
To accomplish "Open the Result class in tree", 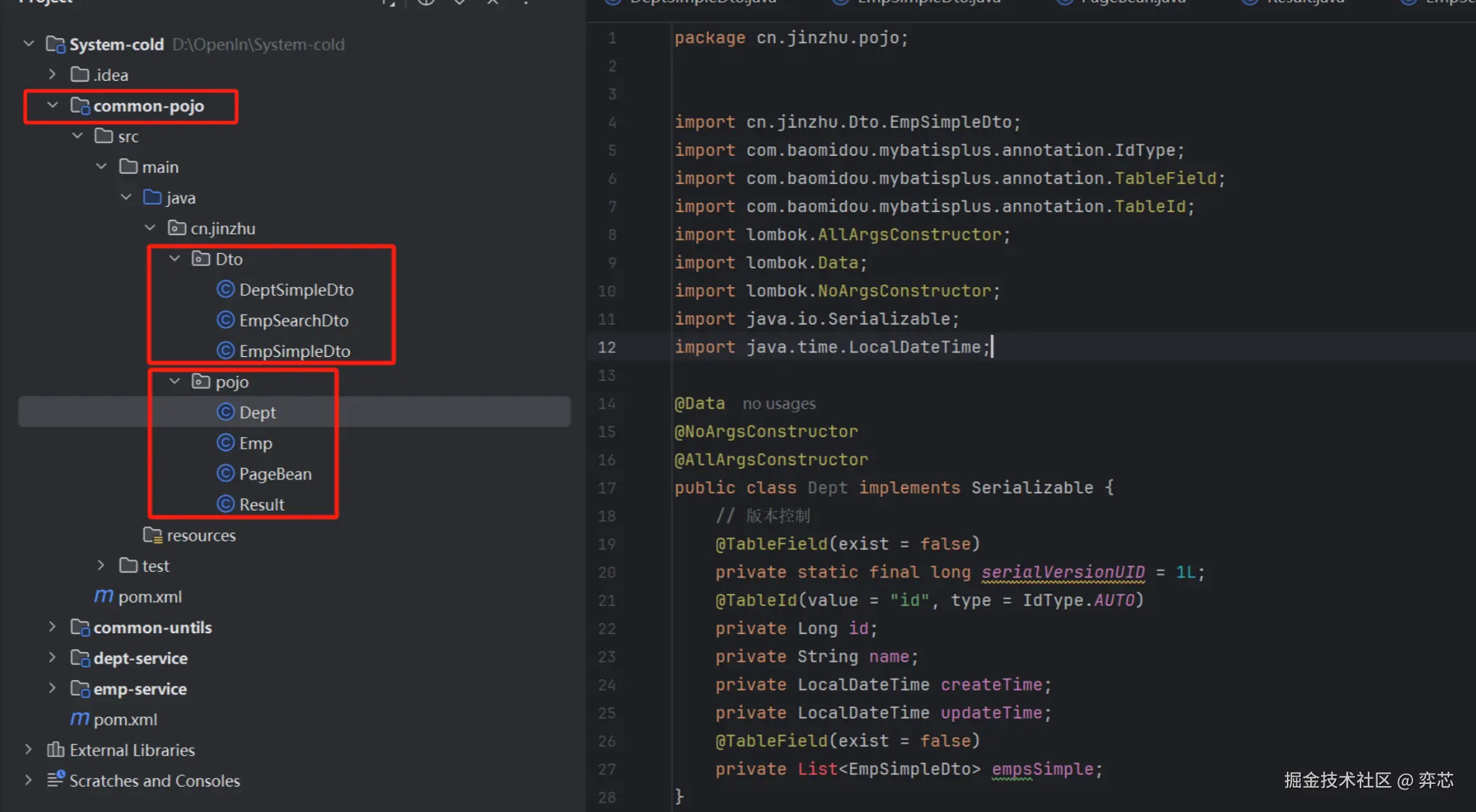I will point(261,505).
